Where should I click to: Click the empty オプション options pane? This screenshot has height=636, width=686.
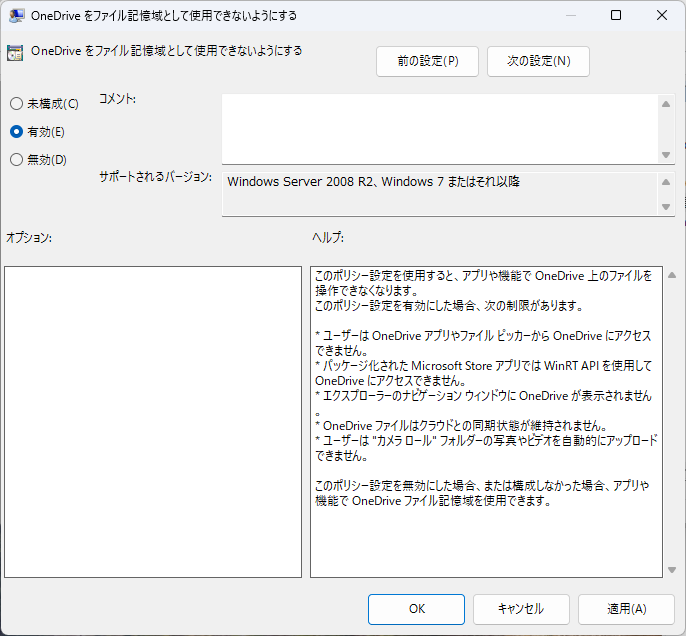point(153,422)
